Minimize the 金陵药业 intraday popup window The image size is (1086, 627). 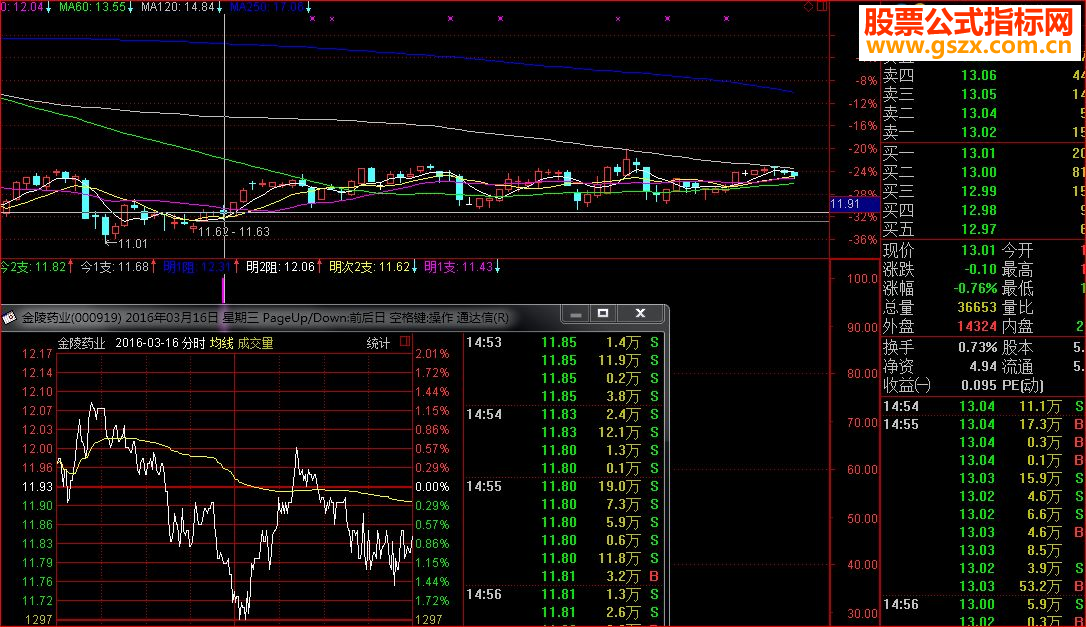click(x=576, y=313)
